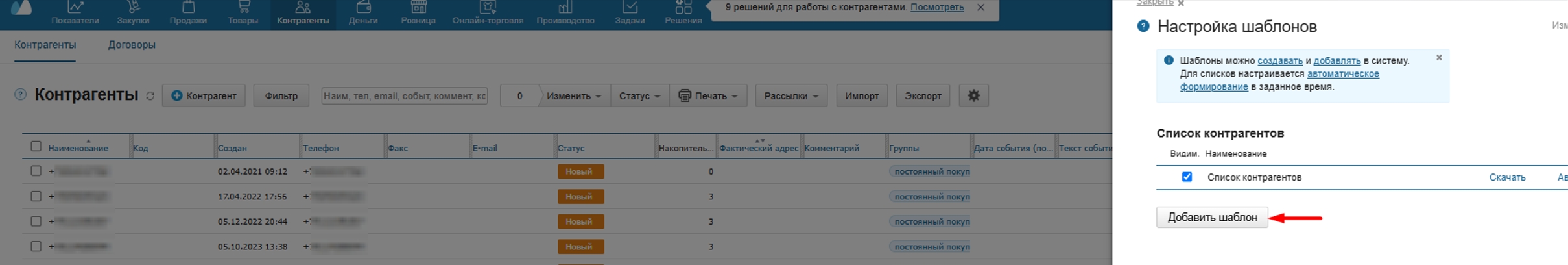Click the Экспорт button
The width and height of the screenshot is (1568, 265).
tap(923, 95)
